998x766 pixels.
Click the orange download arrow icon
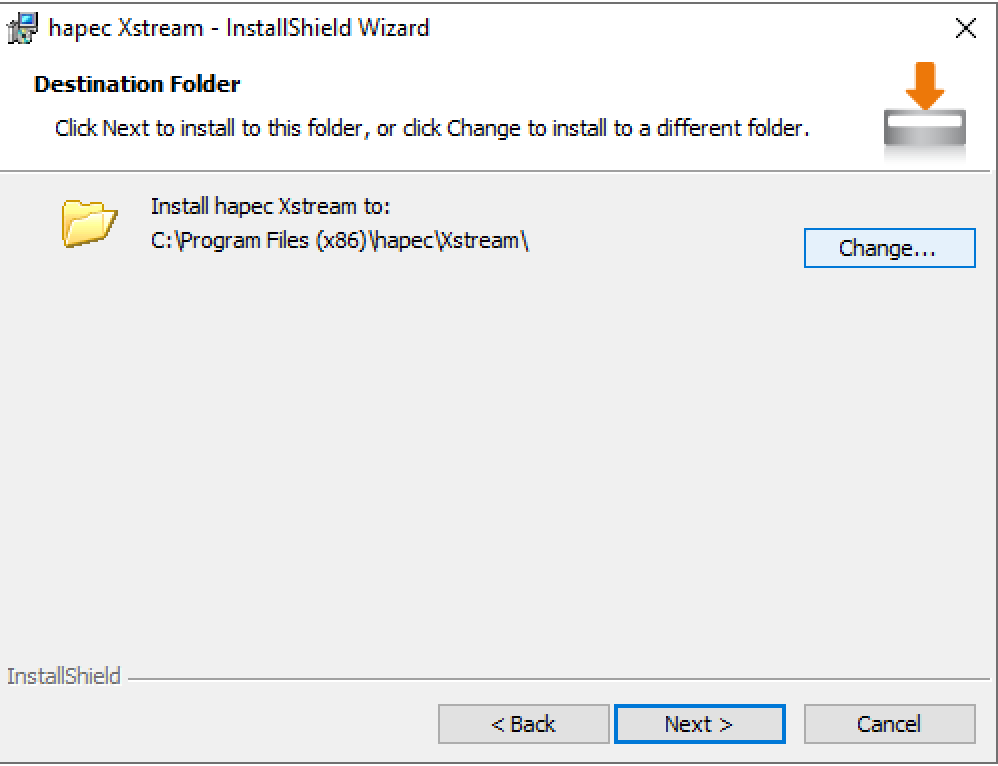click(927, 86)
